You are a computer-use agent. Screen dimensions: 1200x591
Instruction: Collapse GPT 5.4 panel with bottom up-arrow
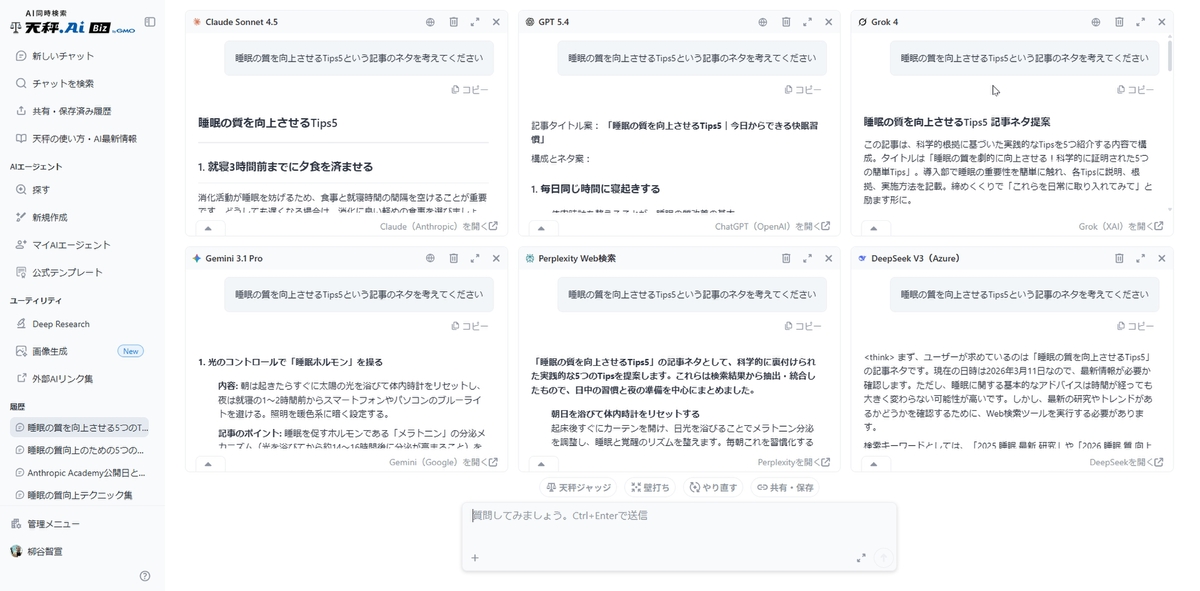[541, 228]
